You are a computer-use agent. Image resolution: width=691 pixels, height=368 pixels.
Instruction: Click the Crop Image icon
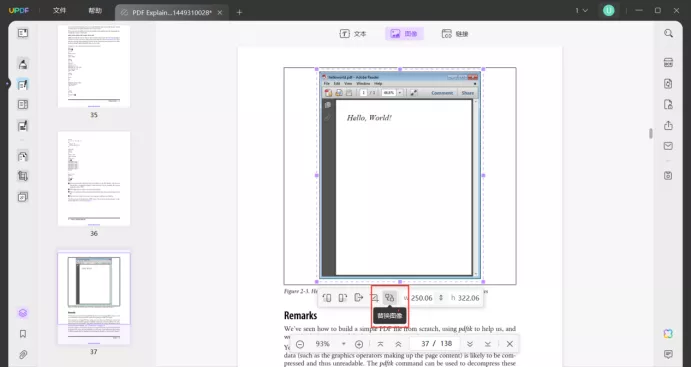(374, 298)
